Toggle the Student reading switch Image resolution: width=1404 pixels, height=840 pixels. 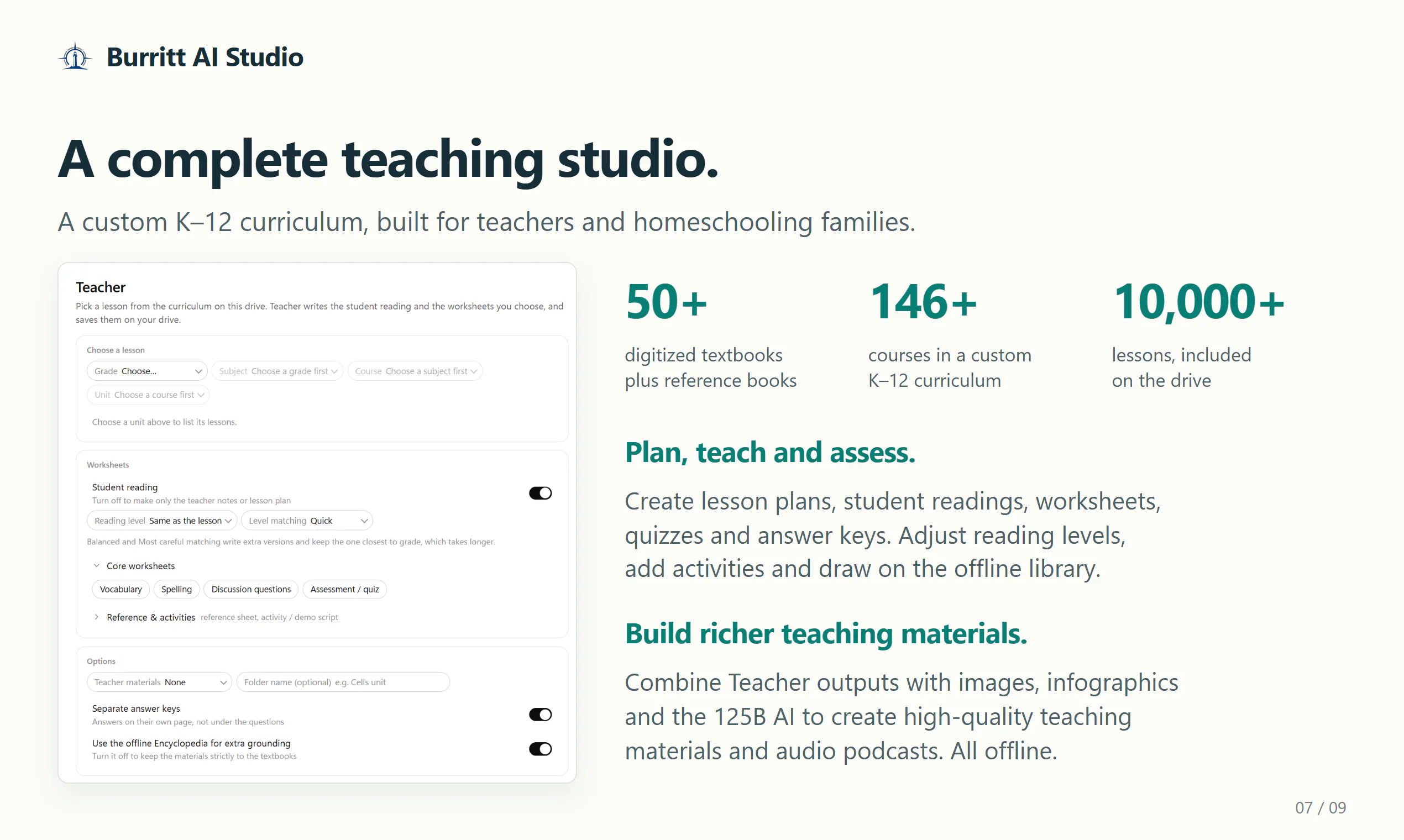540,493
